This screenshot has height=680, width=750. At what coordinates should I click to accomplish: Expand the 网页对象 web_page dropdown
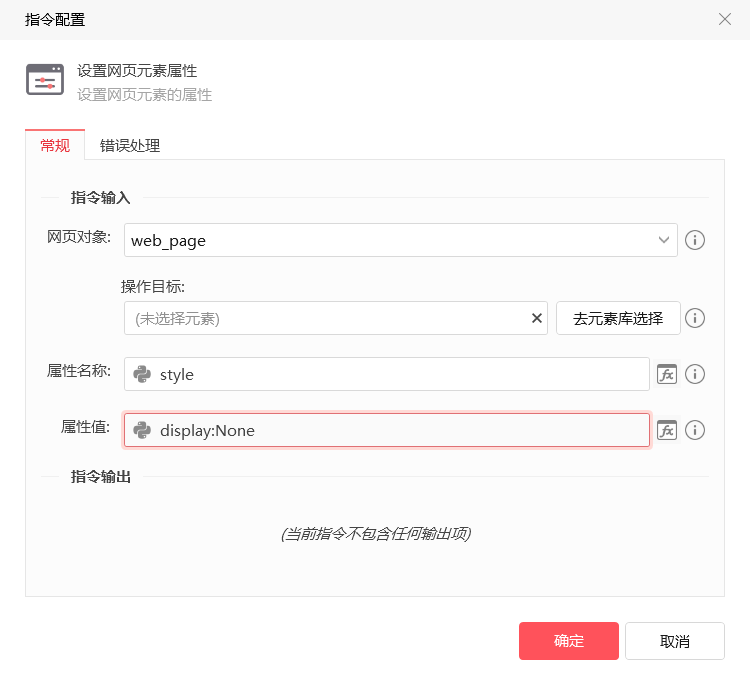[664, 240]
